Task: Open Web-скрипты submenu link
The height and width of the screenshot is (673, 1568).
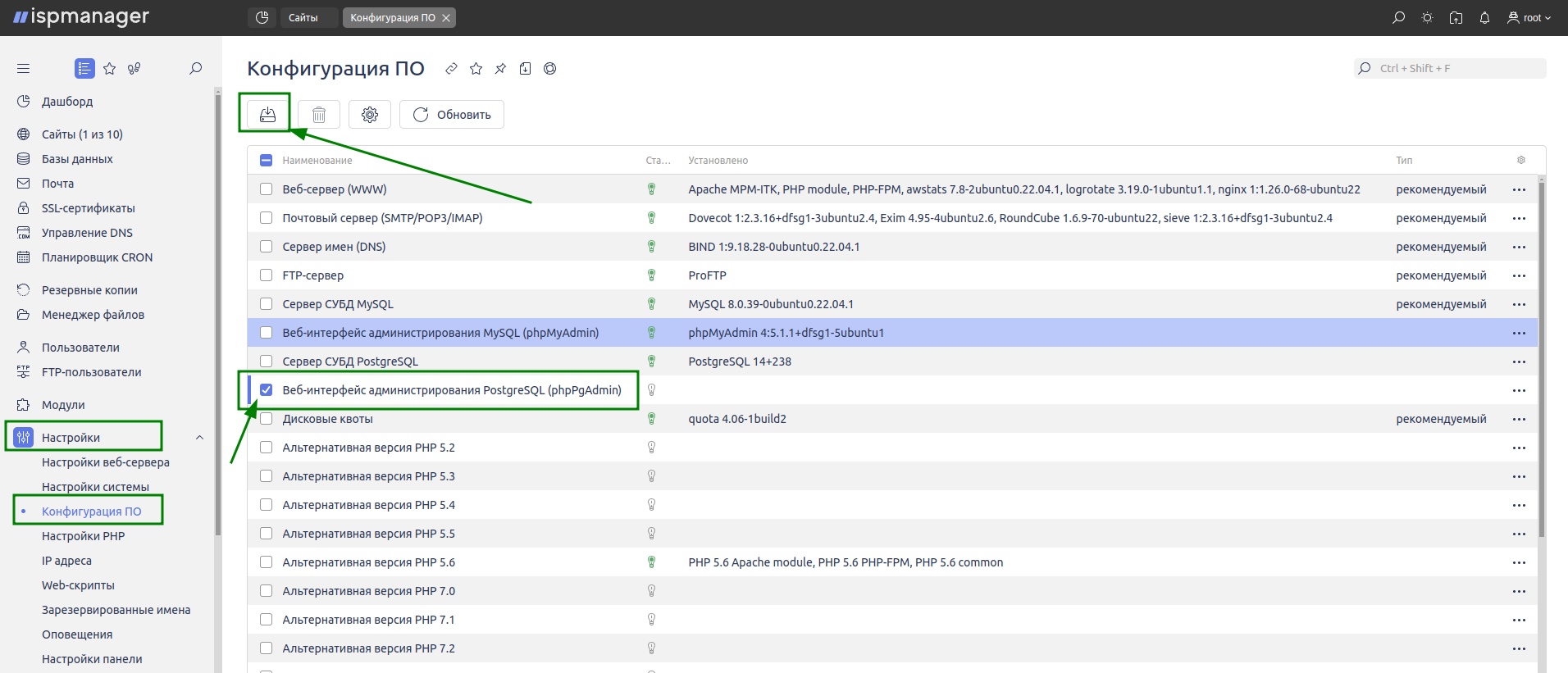Action: click(x=78, y=585)
